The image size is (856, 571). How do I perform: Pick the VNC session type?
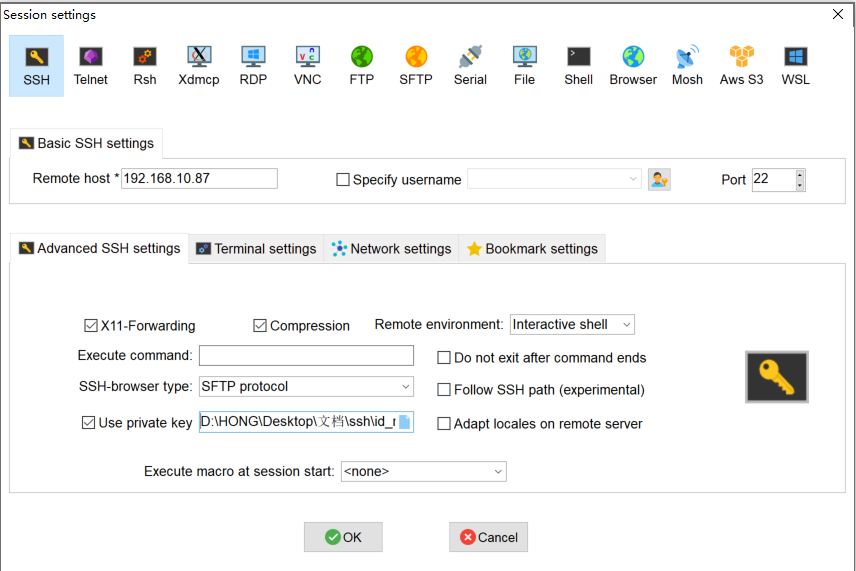(x=307, y=66)
